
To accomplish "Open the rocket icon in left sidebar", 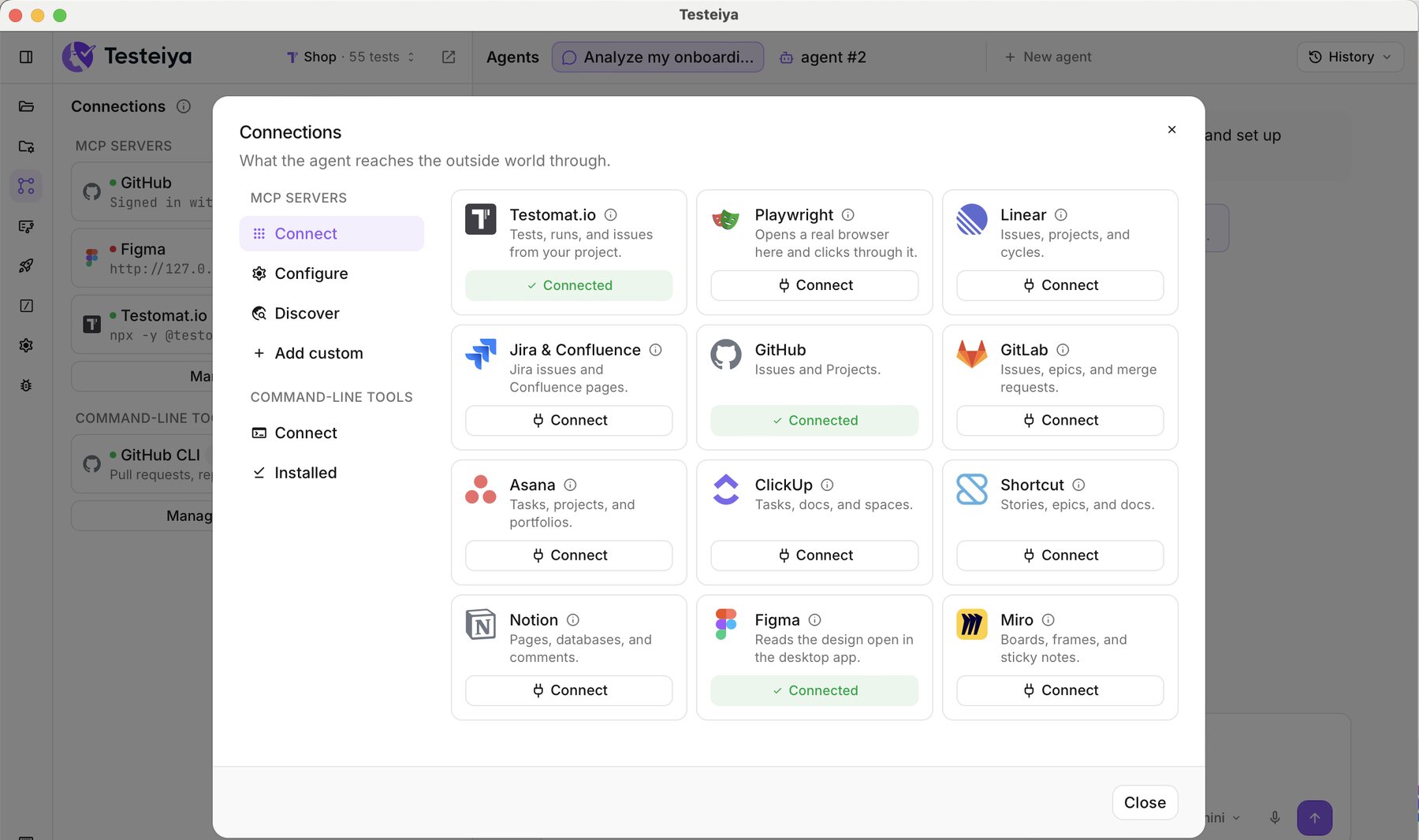I will [26, 266].
